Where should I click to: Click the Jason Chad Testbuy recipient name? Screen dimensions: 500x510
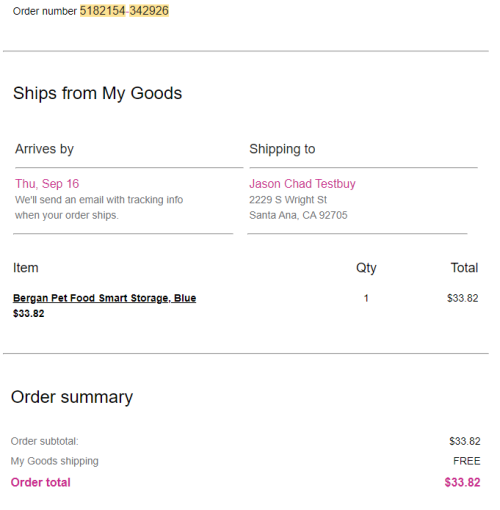pyautogui.click(x=302, y=184)
